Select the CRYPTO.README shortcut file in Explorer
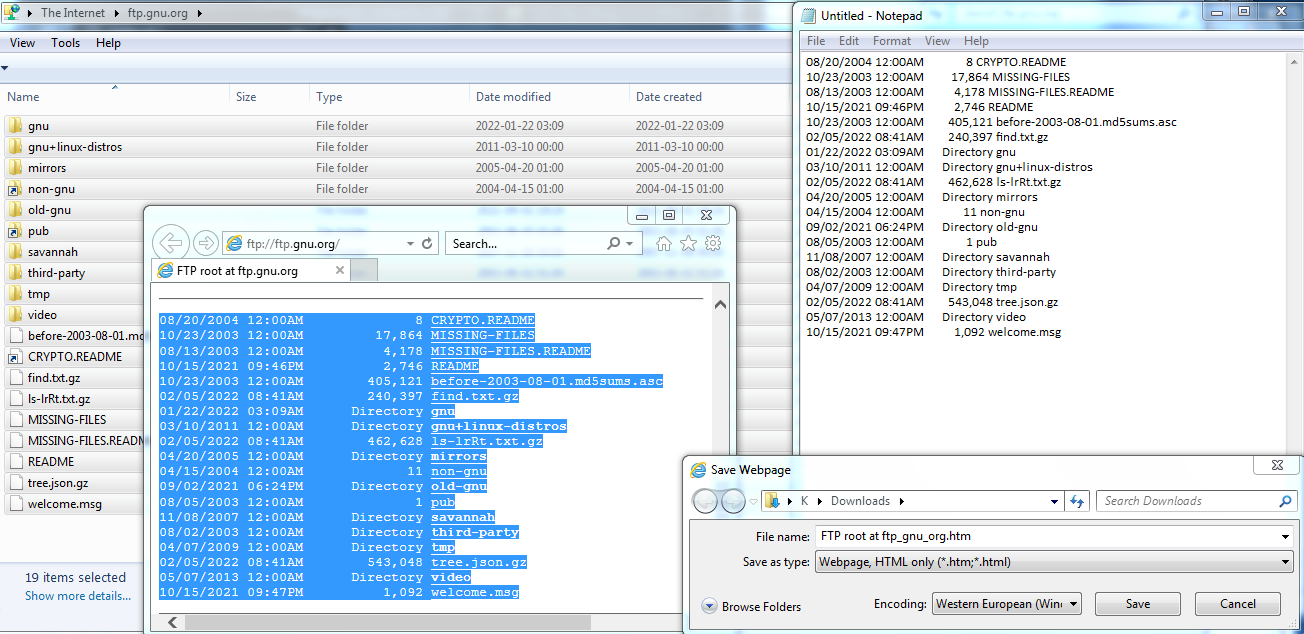The image size is (1304, 634). (75, 357)
